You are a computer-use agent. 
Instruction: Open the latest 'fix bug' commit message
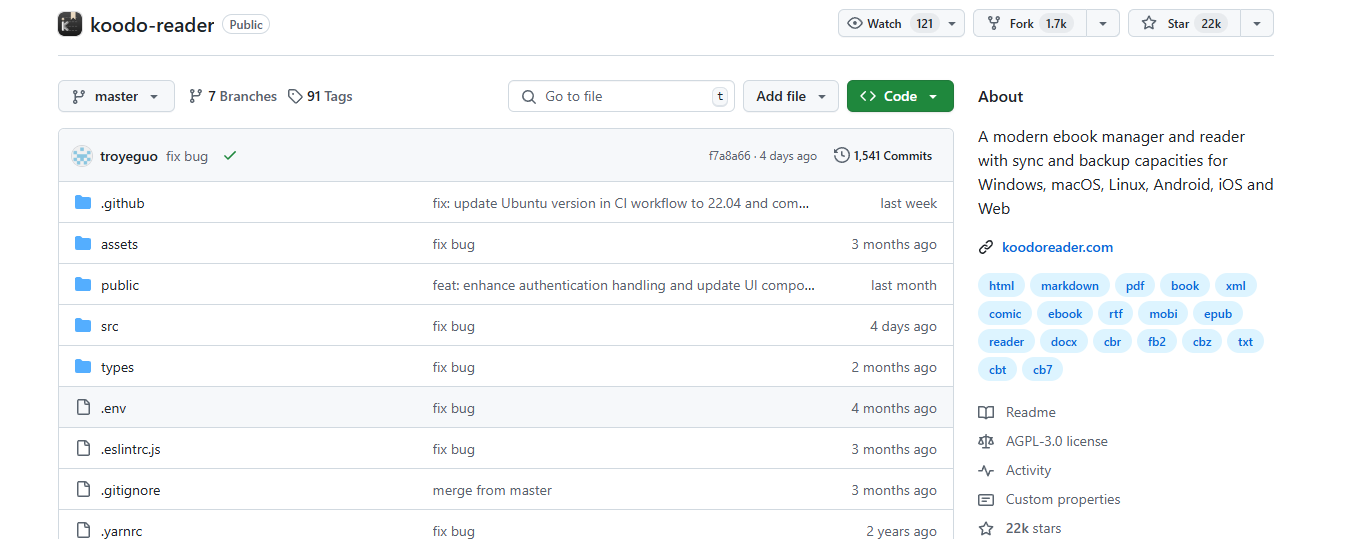click(x=187, y=156)
